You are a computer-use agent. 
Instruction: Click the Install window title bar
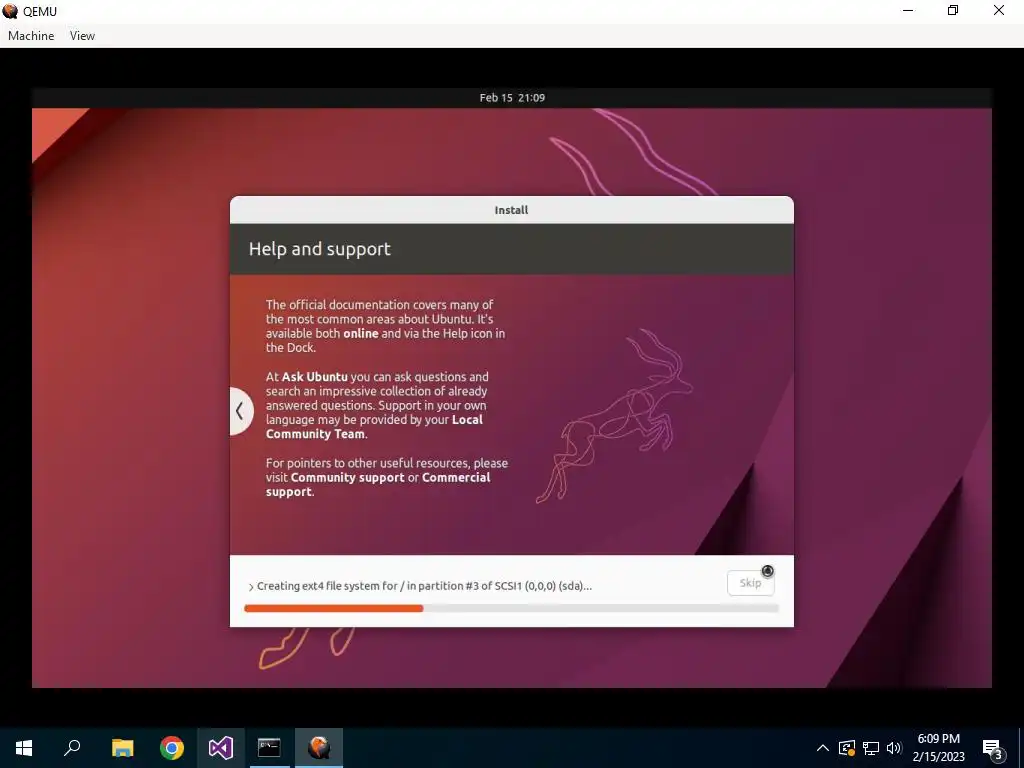[511, 210]
